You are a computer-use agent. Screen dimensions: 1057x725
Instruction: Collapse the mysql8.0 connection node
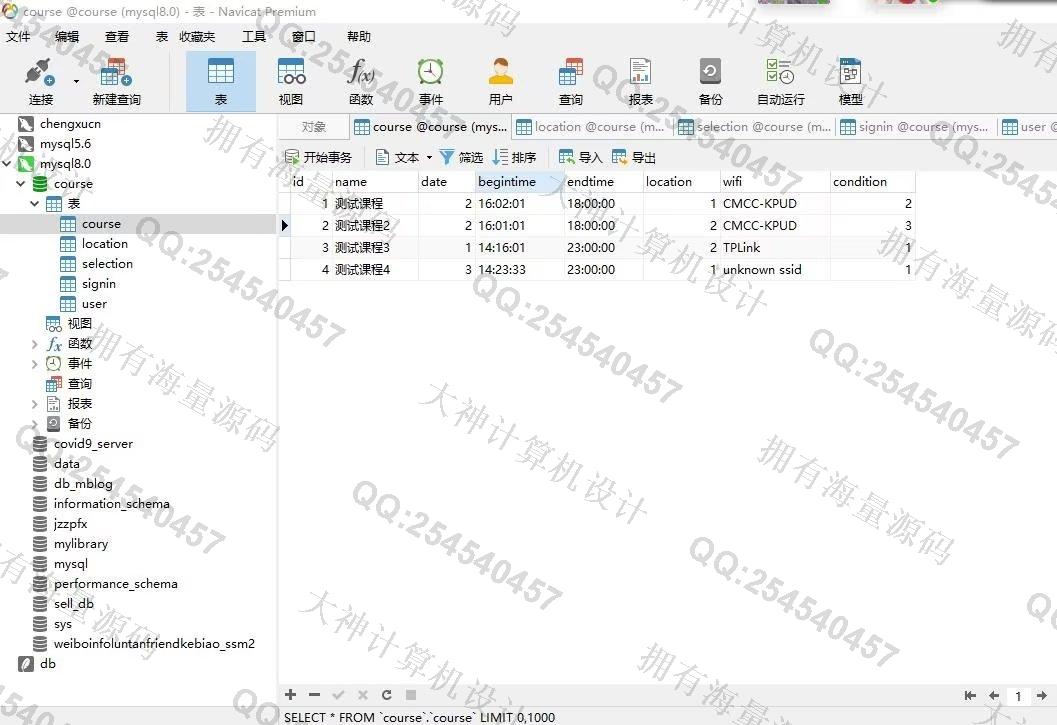pyautogui.click(x=8, y=164)
